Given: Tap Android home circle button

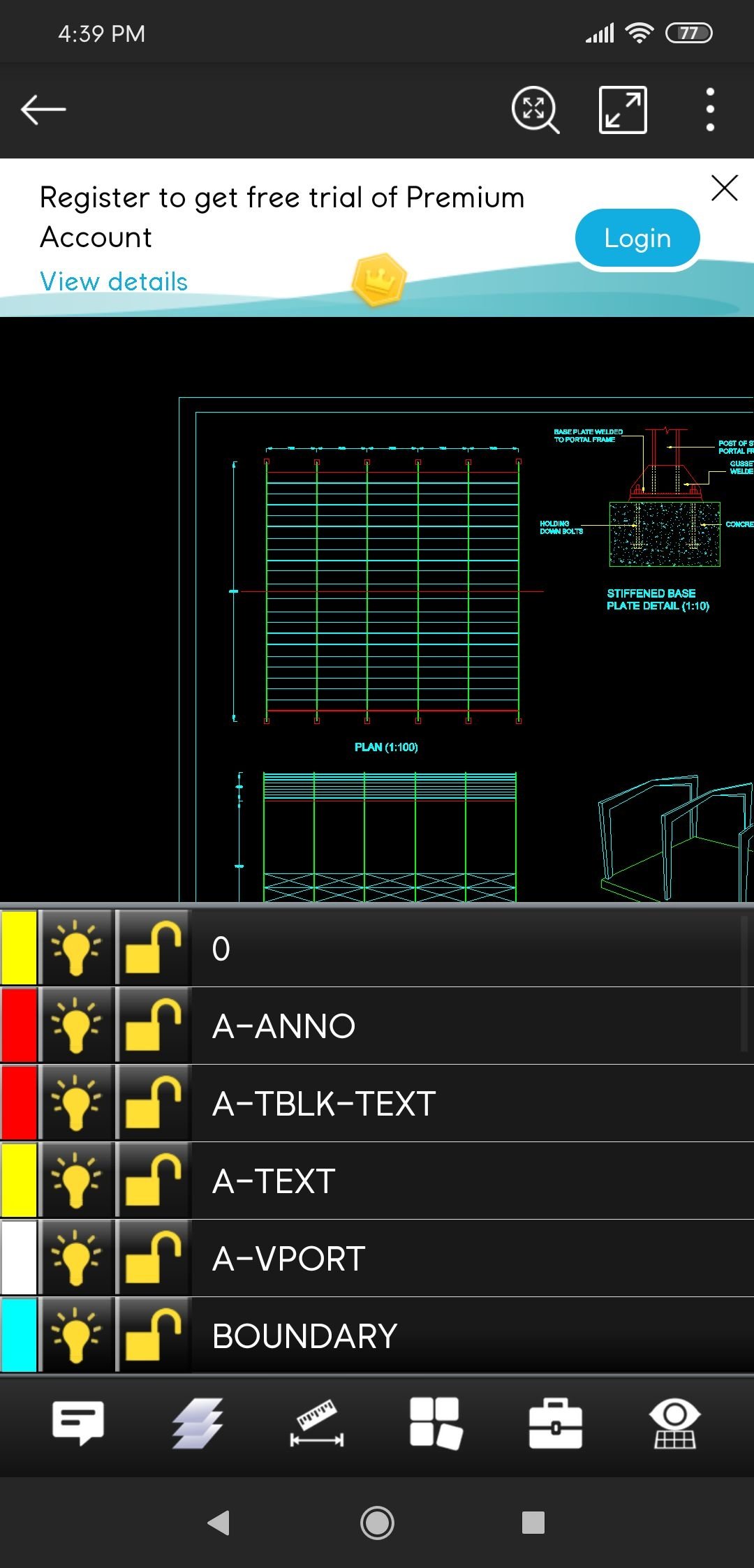Looking at the screenshot, I should click(x=377, y=1523).
